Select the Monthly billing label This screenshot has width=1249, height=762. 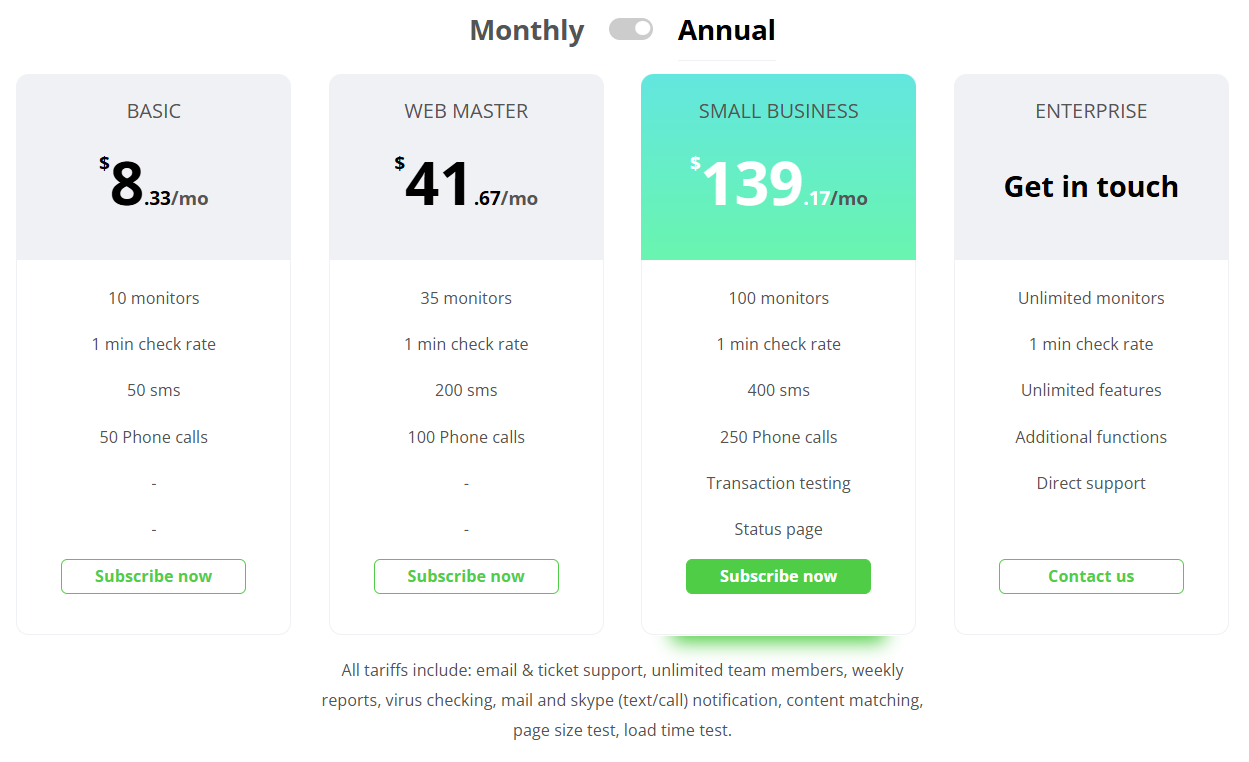tap(527, 30)
